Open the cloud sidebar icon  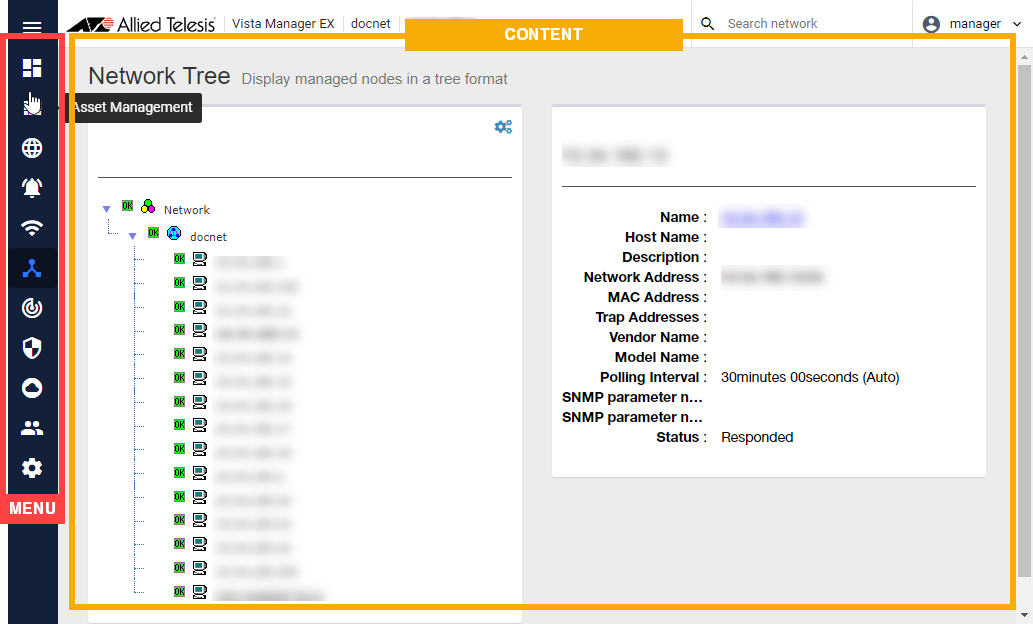pyautogui.click(x=32, y=388)
